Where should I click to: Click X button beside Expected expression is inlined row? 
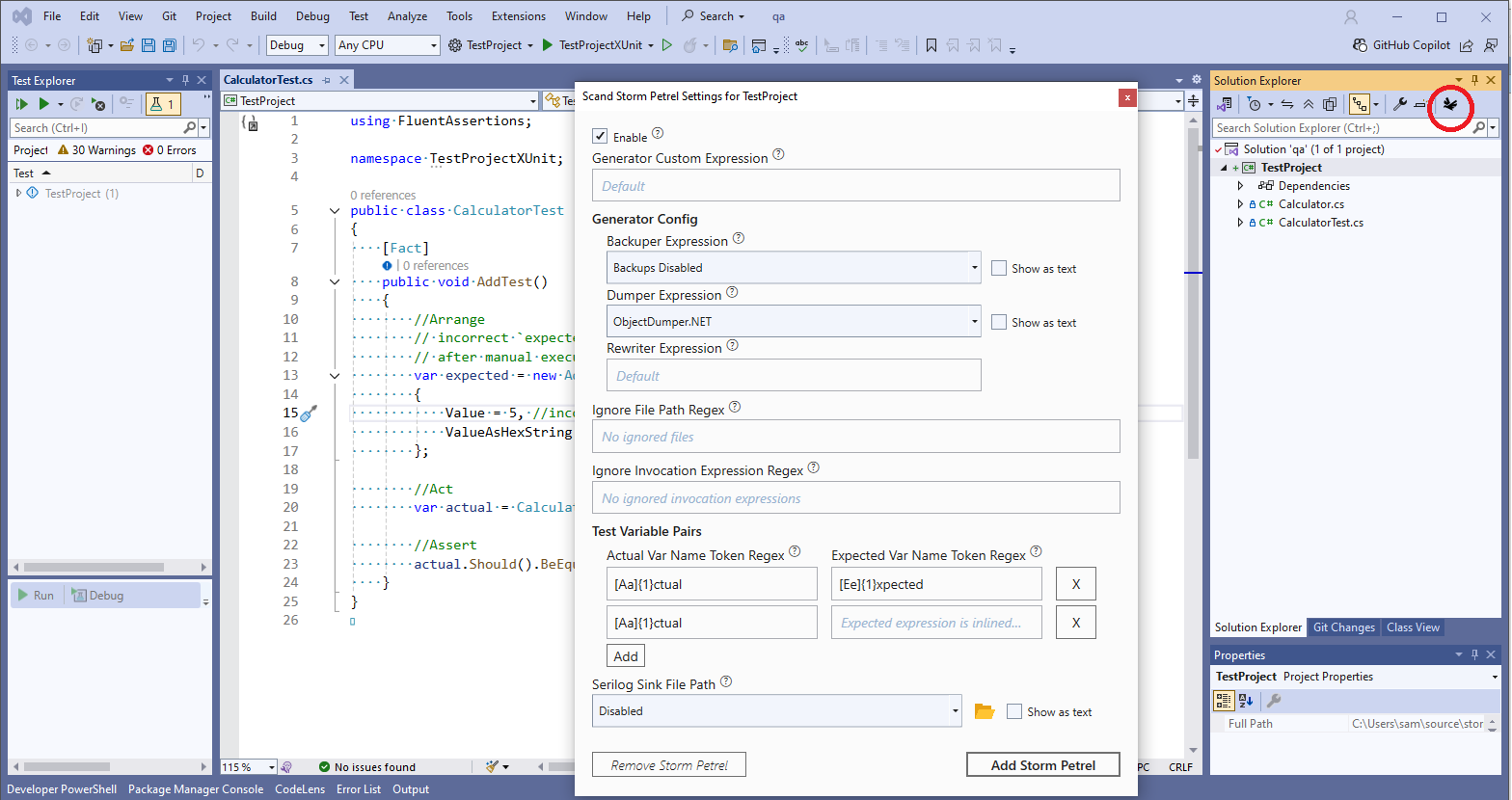(1076, 623)
